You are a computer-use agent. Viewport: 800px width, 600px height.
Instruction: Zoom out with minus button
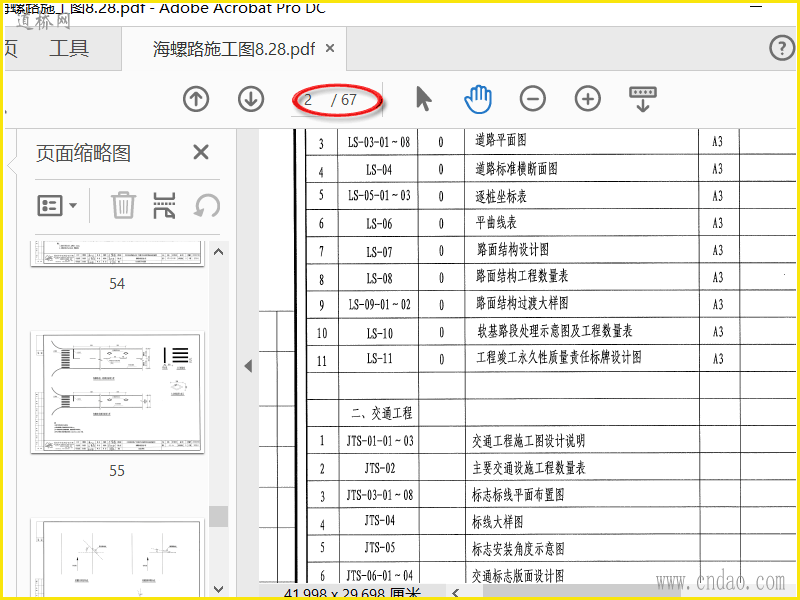click(x=533, y=99)
